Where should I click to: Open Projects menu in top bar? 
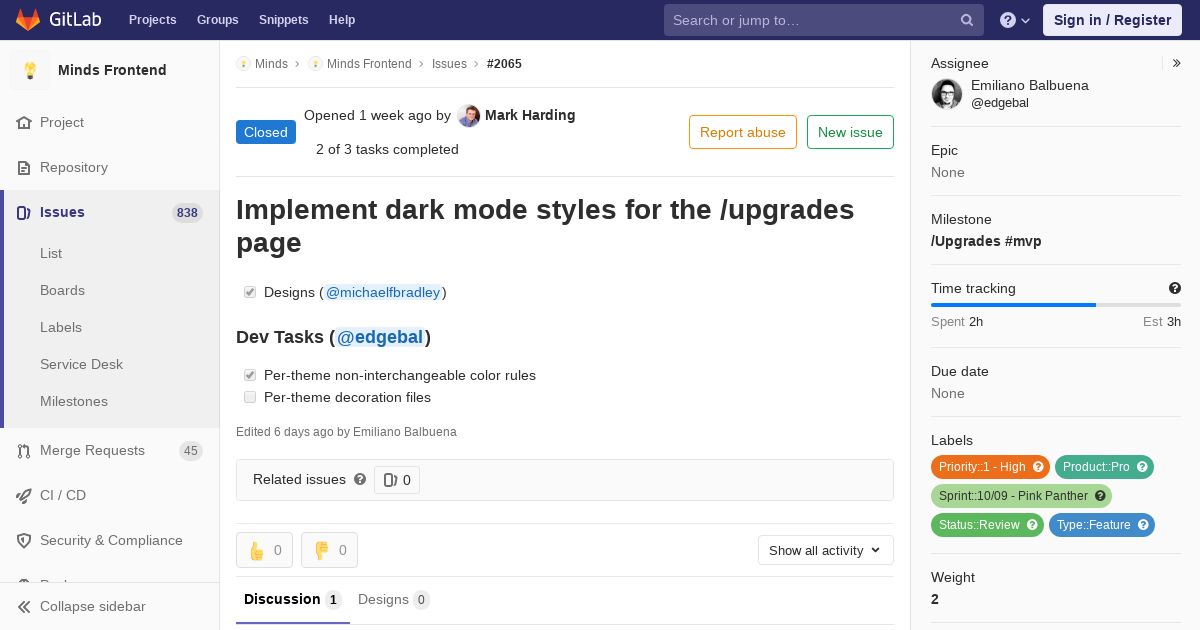[x=152, y=20]
